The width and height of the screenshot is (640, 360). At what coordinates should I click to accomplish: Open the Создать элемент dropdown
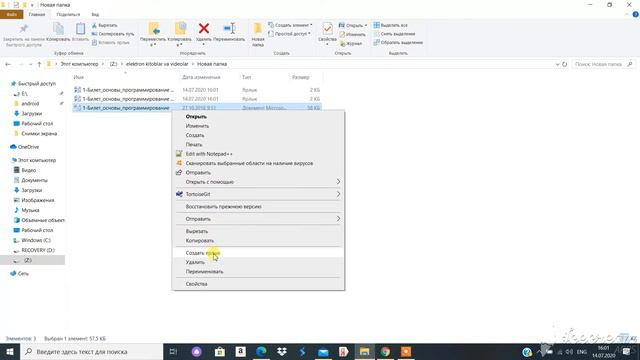(290, 25)
